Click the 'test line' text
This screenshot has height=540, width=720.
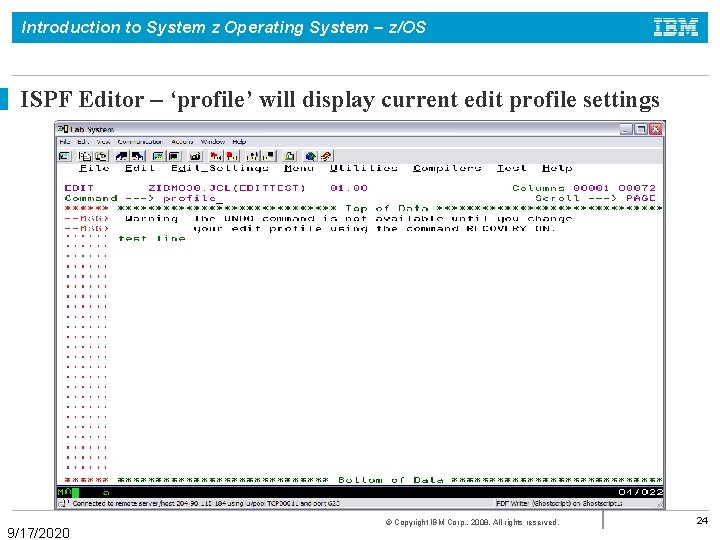[x=152, y=238]
